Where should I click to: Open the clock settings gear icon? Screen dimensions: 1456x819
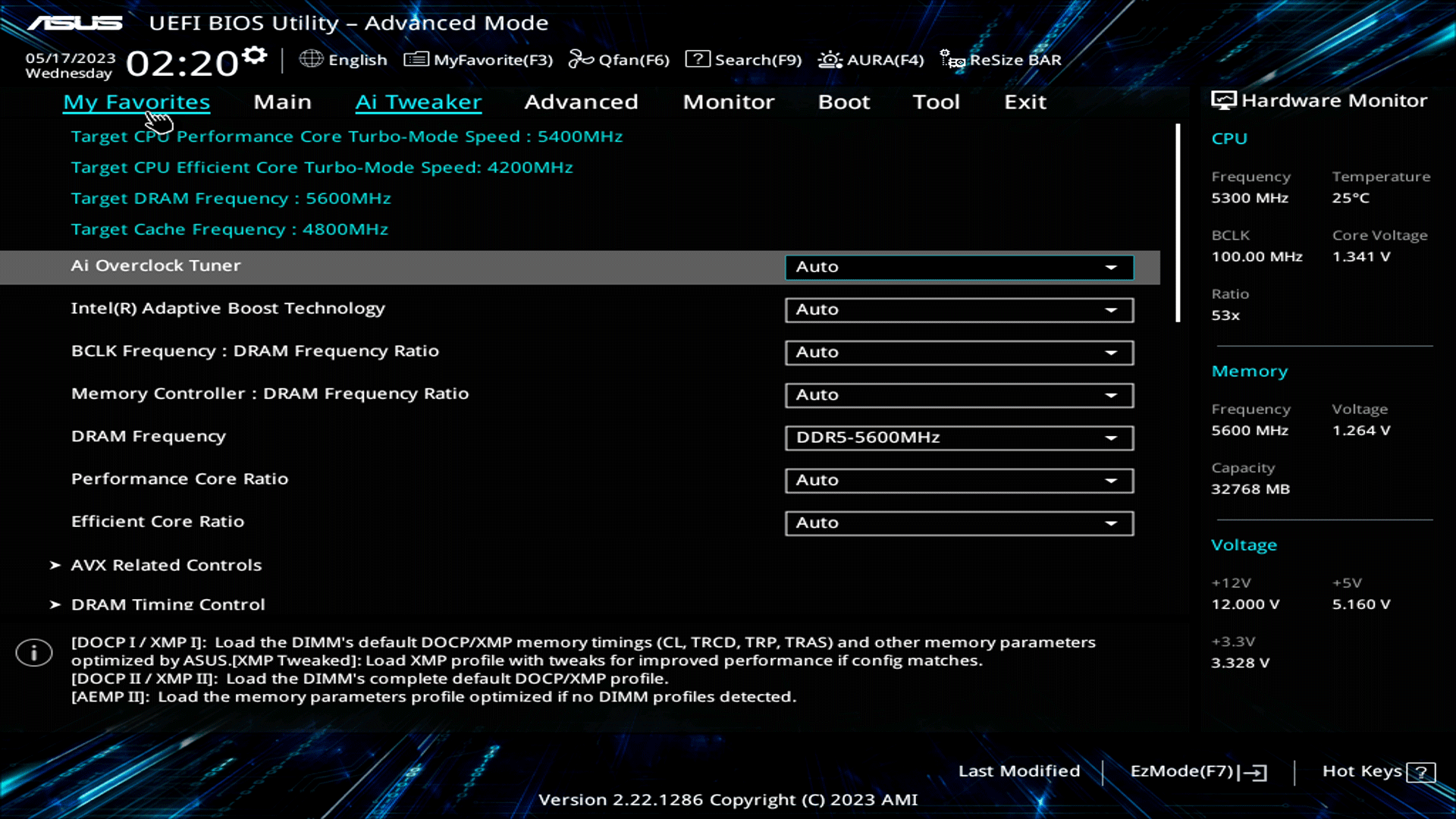[x=254, y=53]
